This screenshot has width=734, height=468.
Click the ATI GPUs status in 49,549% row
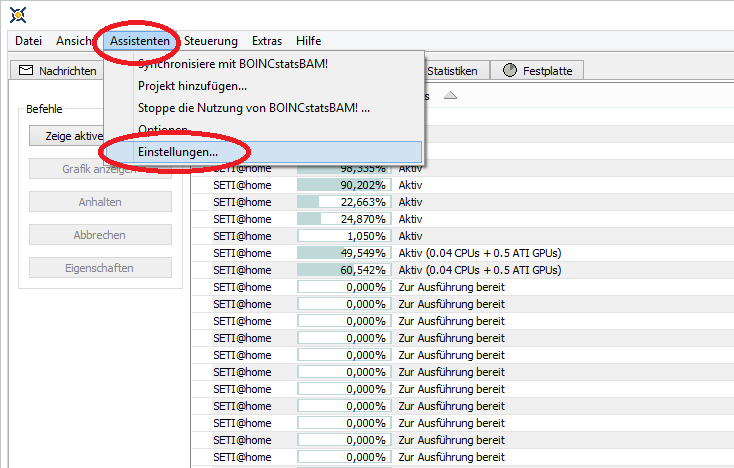tap(480, 253)
